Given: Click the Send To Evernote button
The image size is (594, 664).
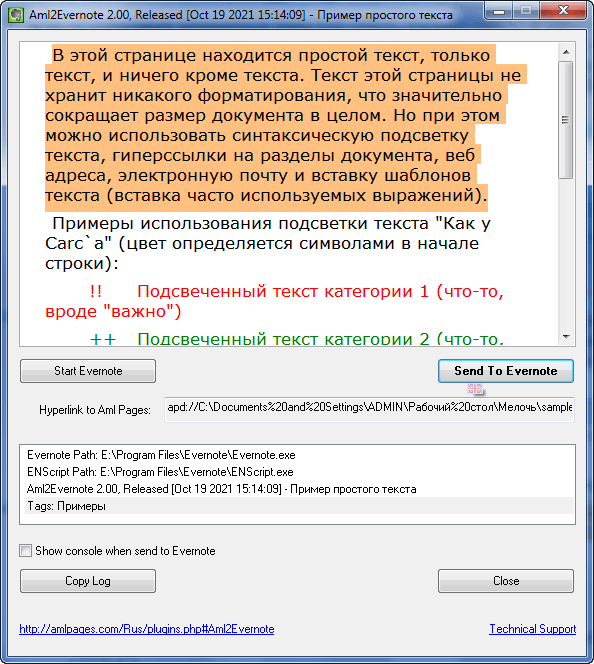Looking at the screenshot, I should click(x=506, y=371).
